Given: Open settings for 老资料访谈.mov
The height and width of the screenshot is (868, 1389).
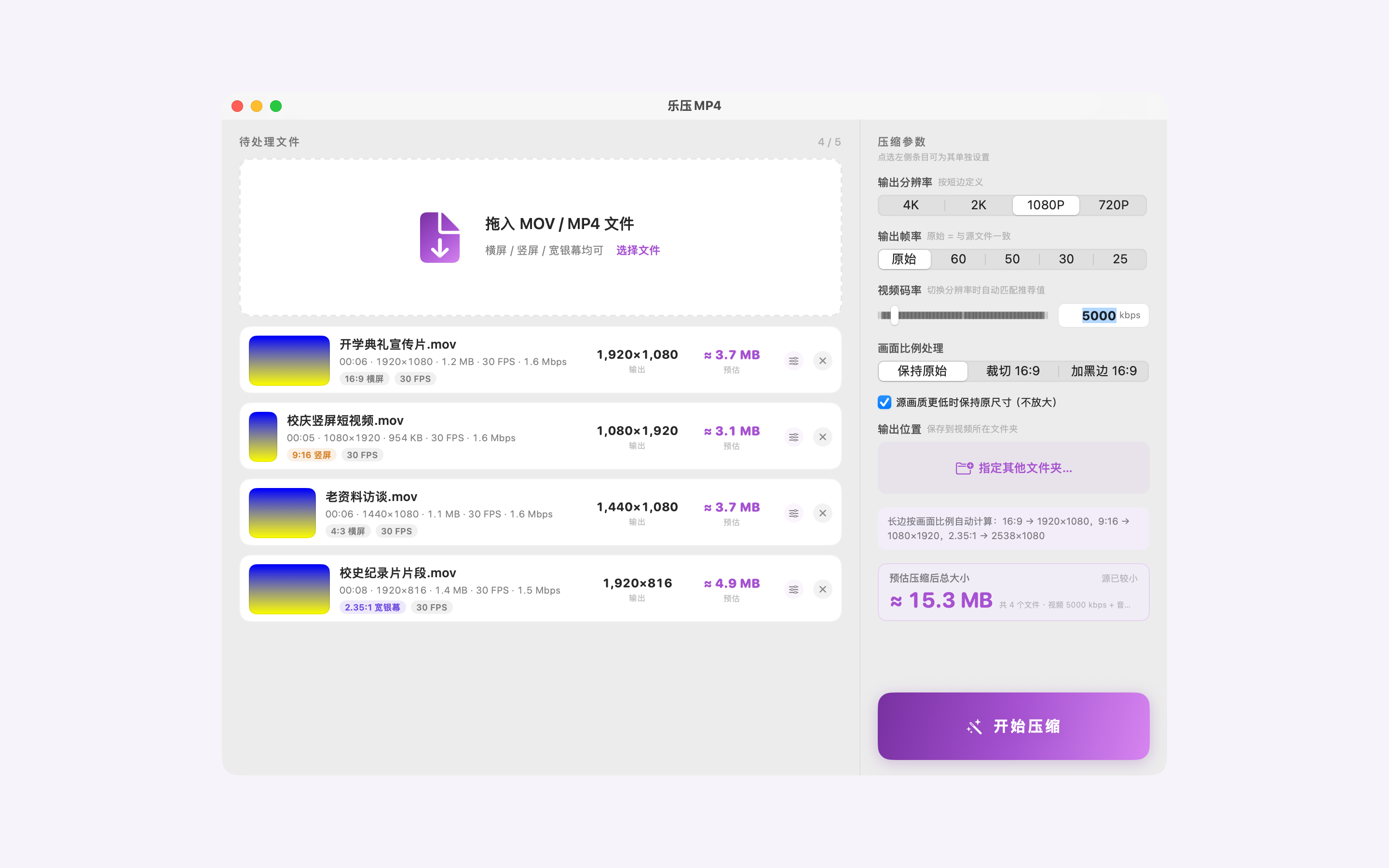Looking at the screenshot, I should tap(793, 513).
